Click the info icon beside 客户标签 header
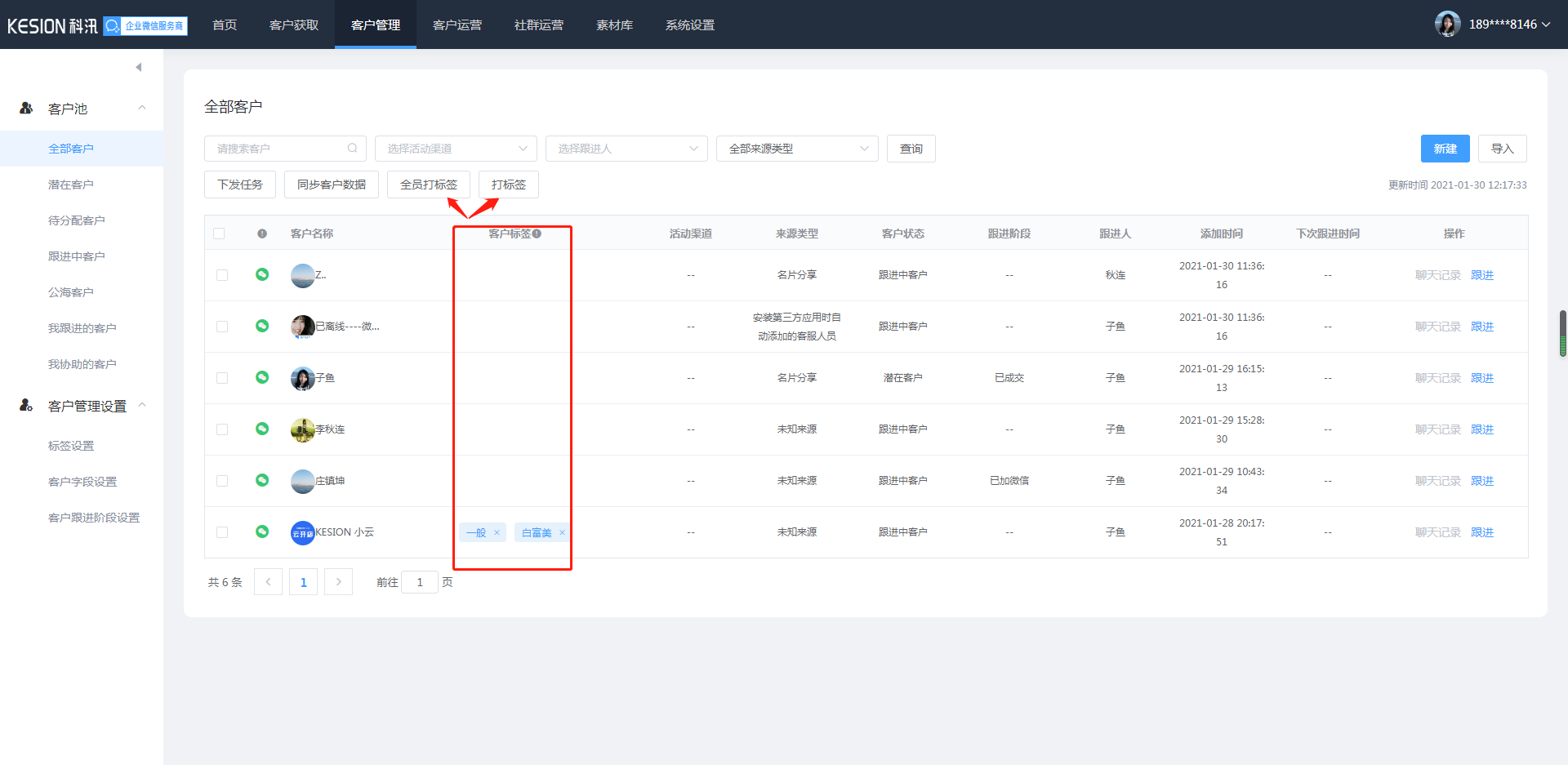The width and height of the screenshot is (1568, 765). pos(537,234)
